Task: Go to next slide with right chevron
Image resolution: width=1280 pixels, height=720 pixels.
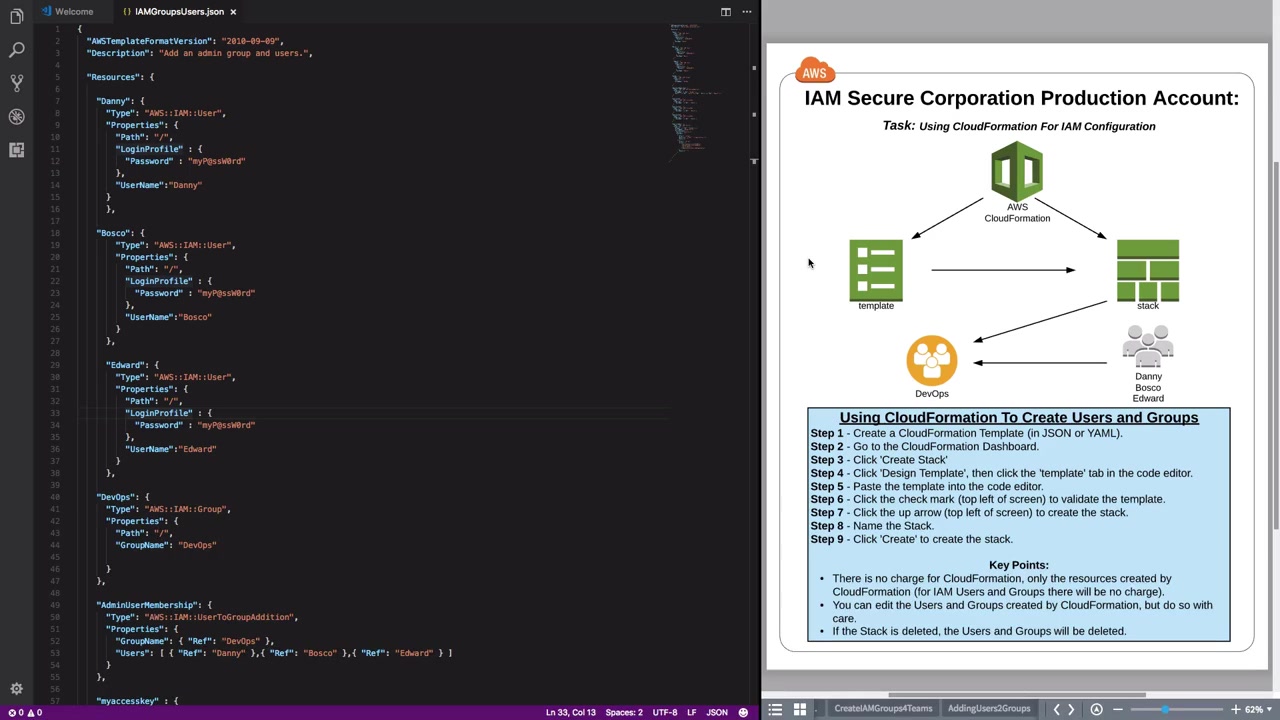Action: 1071,709
